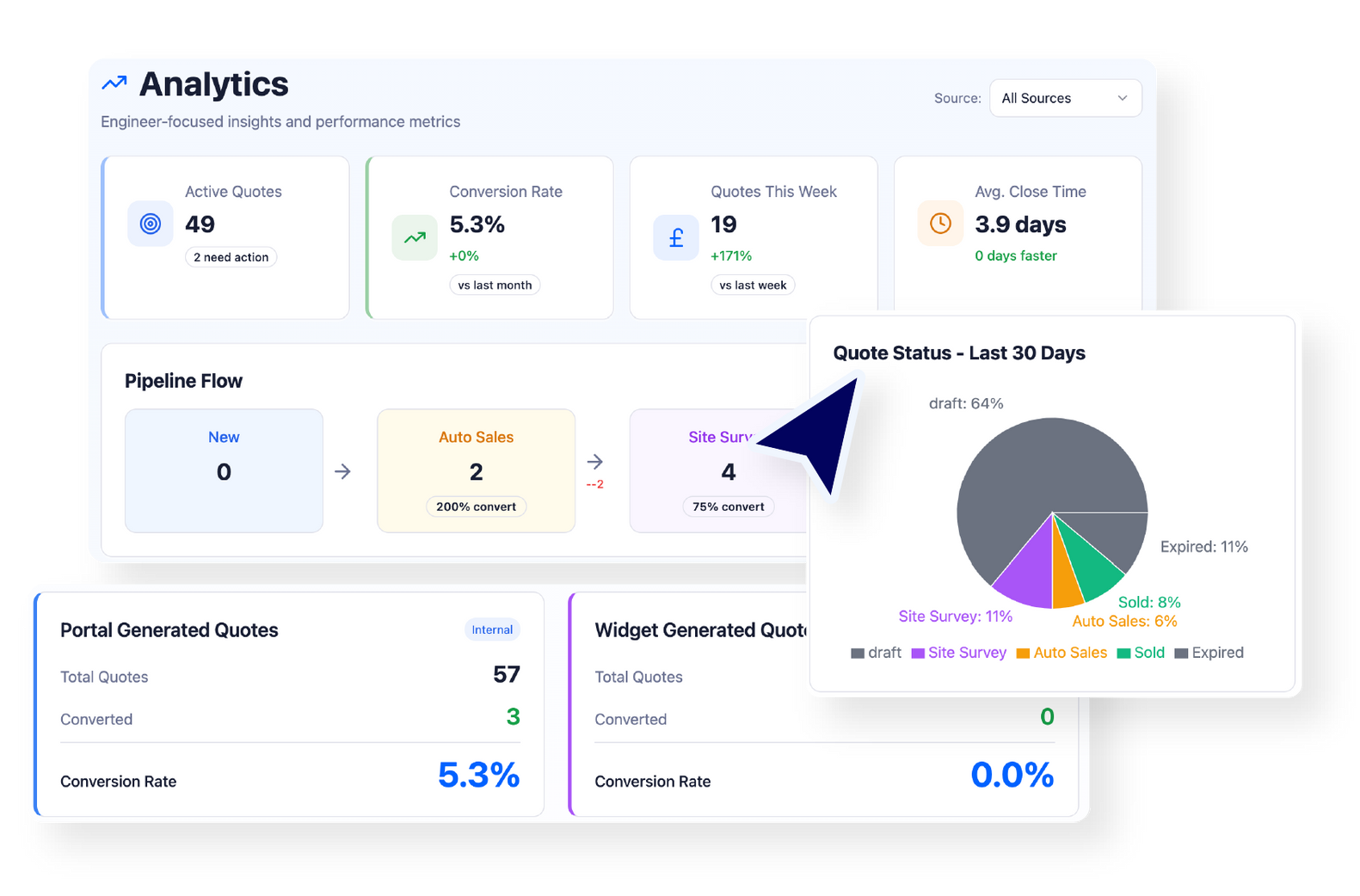
Task: Click the '2 need action' badge
Action: coord(231,257)
